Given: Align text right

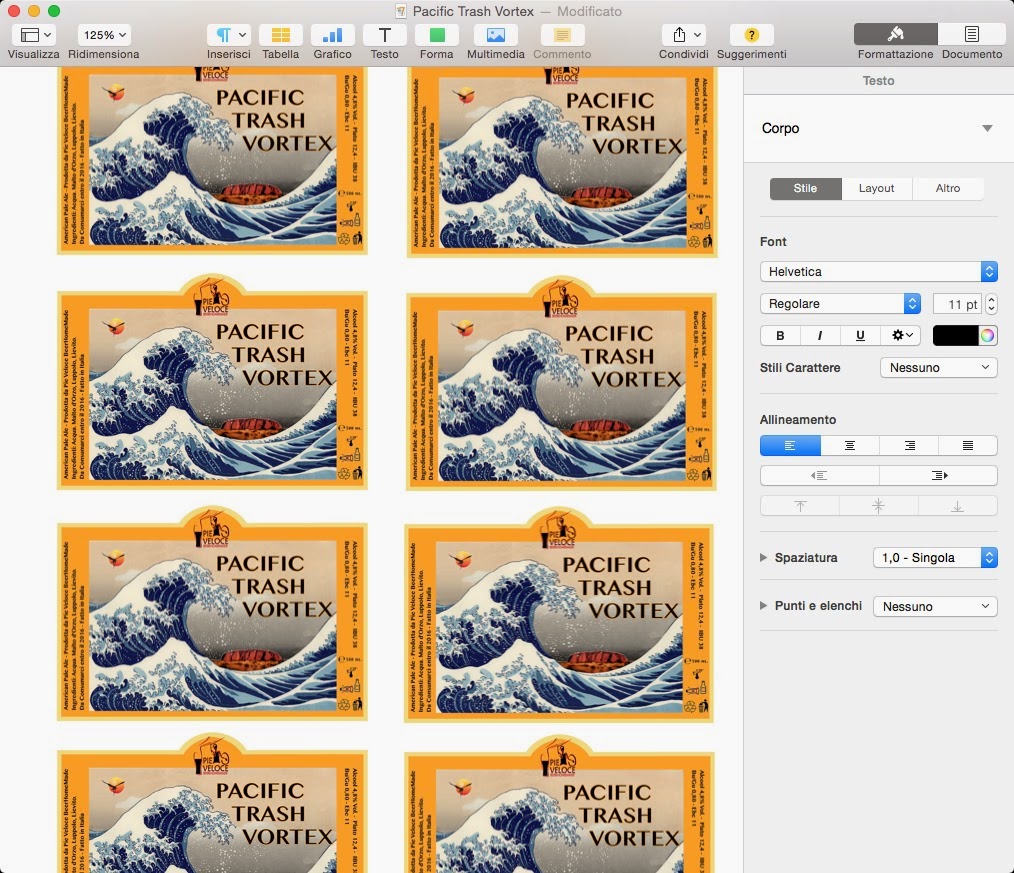Looking at the screenshot, I should tap(909, 446).
